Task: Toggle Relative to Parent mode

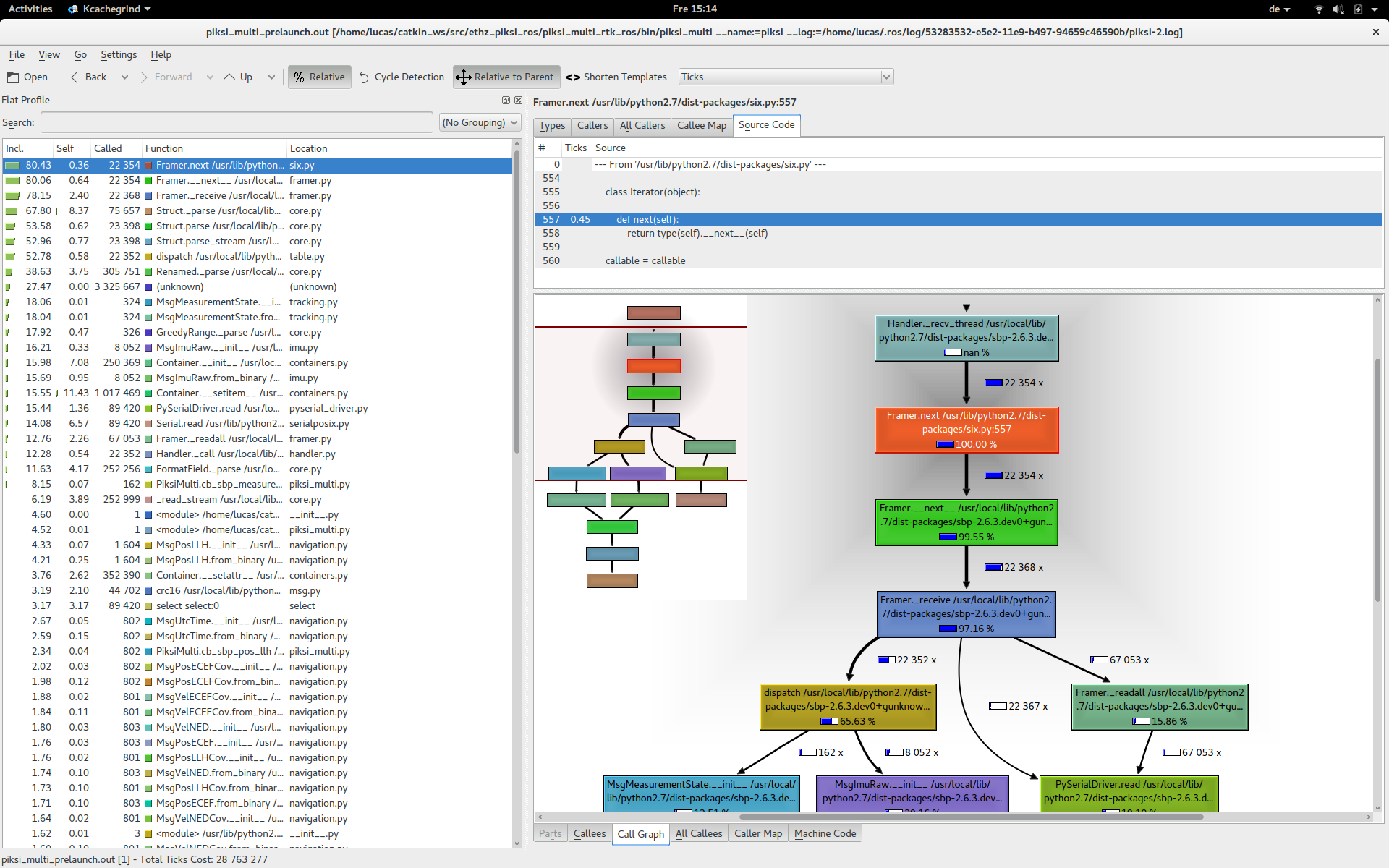Action: [x=506, y=77]
